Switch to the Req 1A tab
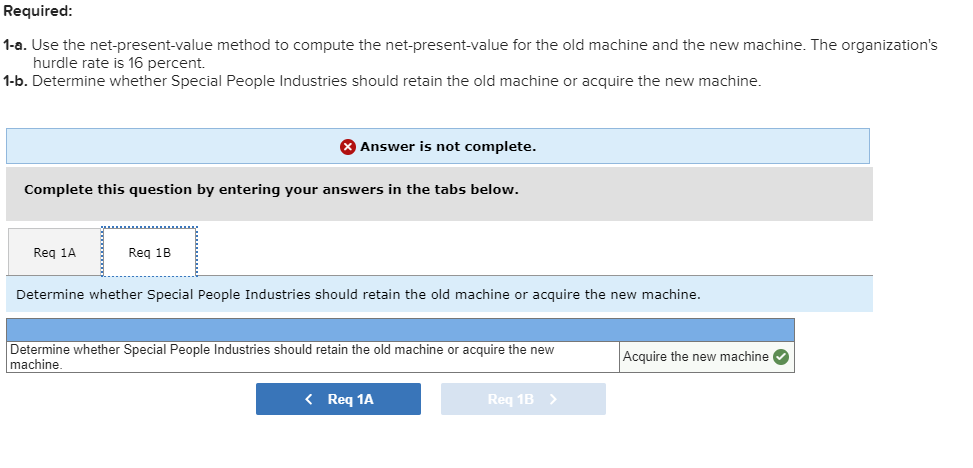 (x=55, y=252)
